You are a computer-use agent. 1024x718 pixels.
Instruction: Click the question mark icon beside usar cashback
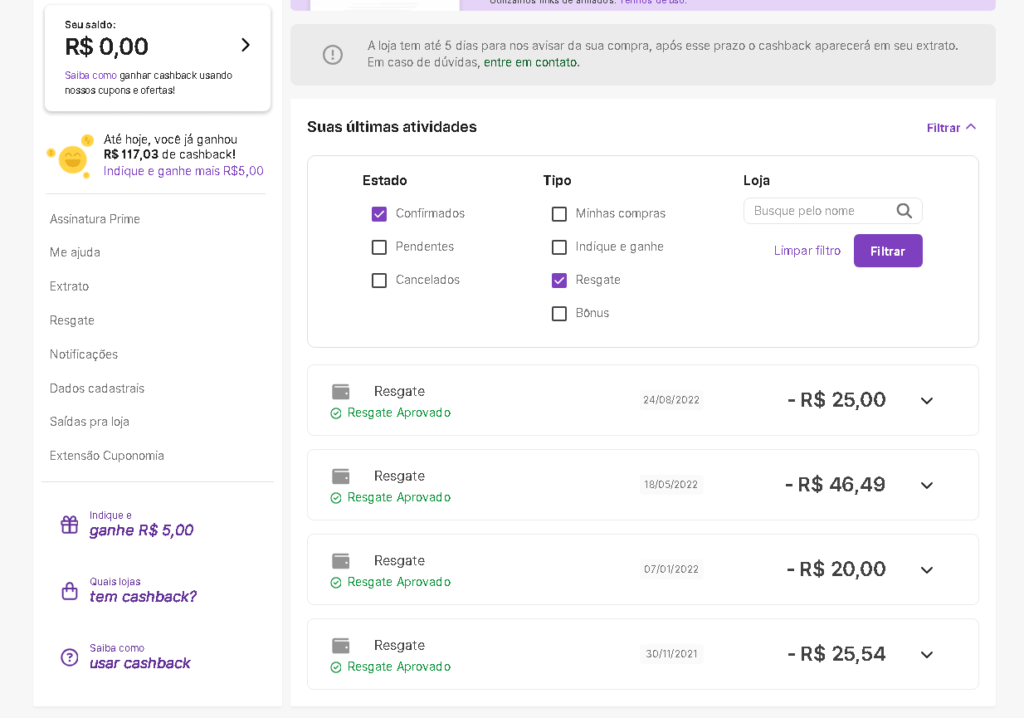point(69,657)
